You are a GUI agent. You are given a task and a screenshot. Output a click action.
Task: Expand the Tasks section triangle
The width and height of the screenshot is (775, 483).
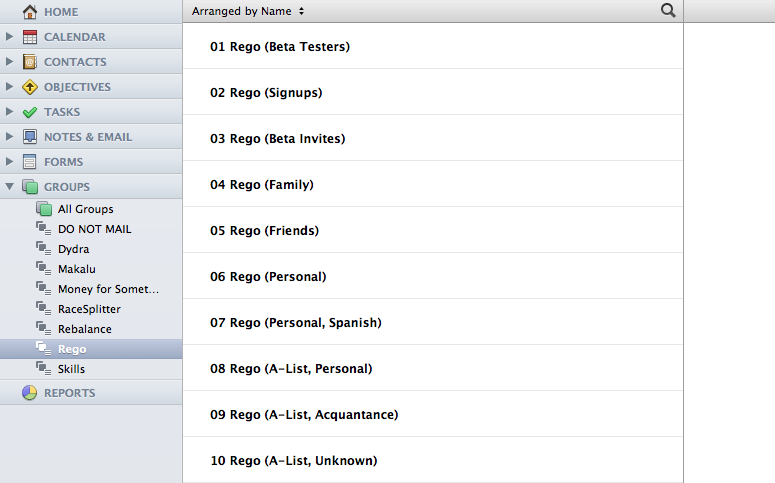click(9, 111)
